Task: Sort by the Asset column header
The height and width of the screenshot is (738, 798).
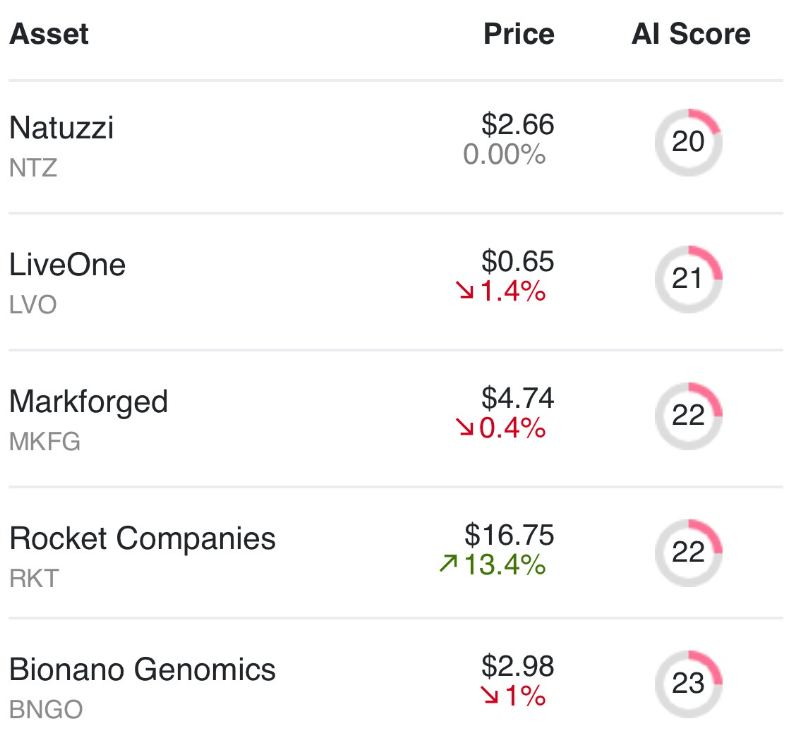Action: tap(49, 34)
